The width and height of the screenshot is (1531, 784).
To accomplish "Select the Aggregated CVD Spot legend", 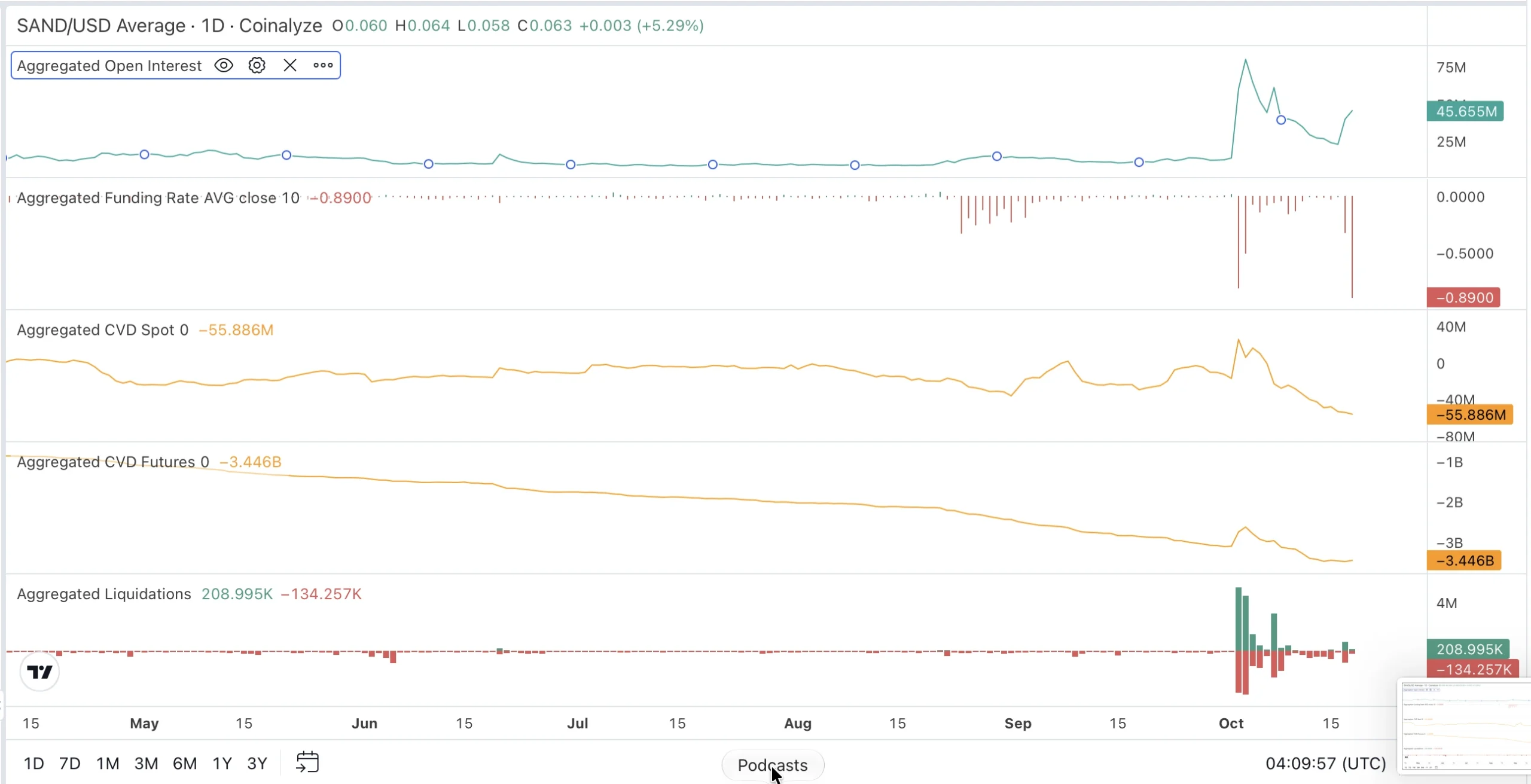I will (102, 330).
